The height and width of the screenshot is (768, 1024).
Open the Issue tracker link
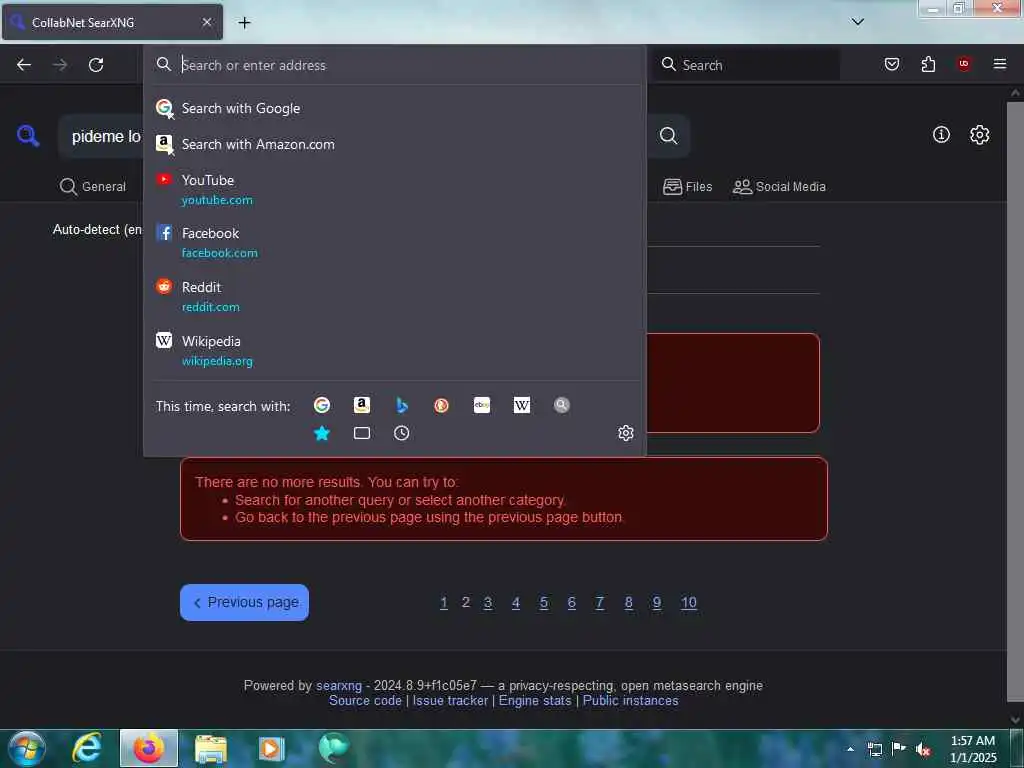click(x=450, y=701)
